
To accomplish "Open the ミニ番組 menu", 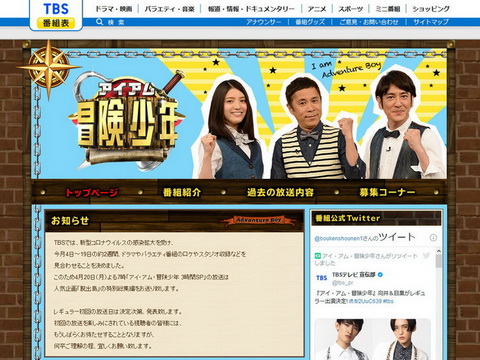I will tap(388, 9).
